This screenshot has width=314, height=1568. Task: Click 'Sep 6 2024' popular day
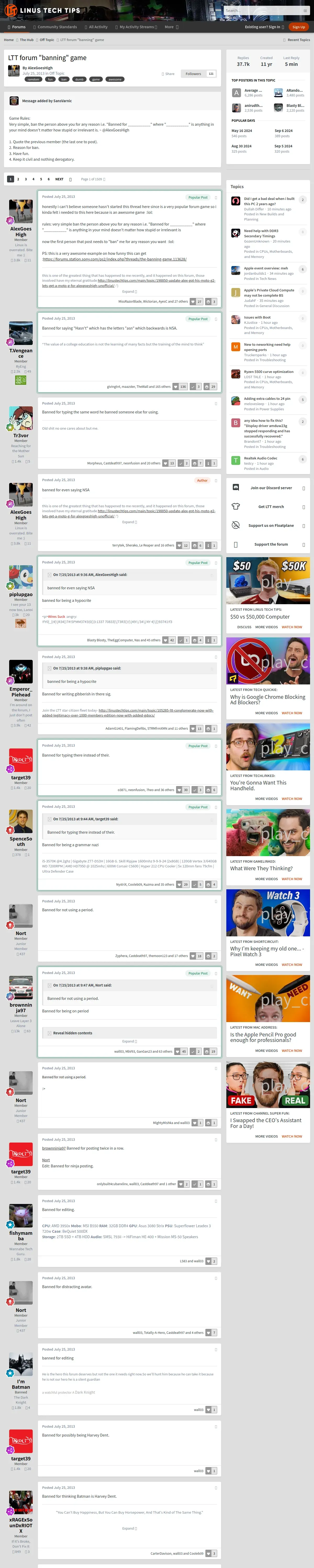[283, 131]
